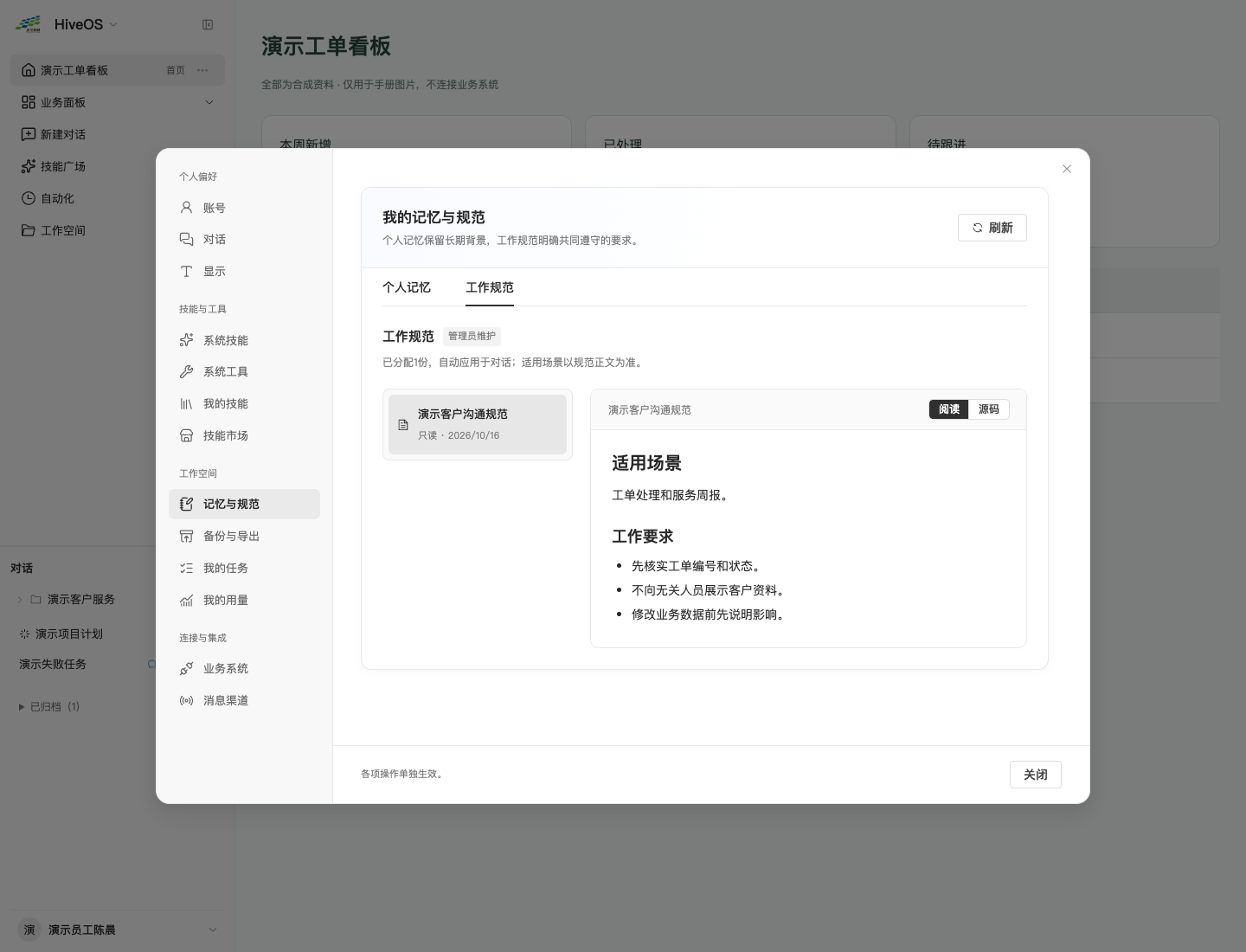Click text 不向无关人员展示客户资料。
1246x952 pixels.
pyautogui.click(x=709, y=590)
